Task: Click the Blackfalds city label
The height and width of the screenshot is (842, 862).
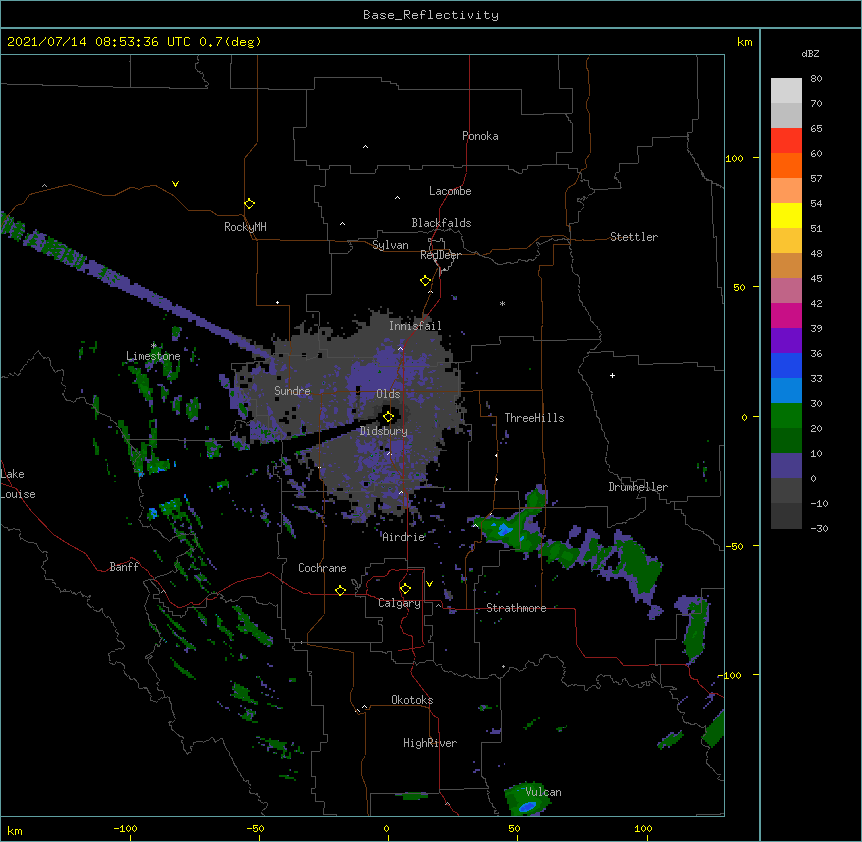Action: point(441,223)
